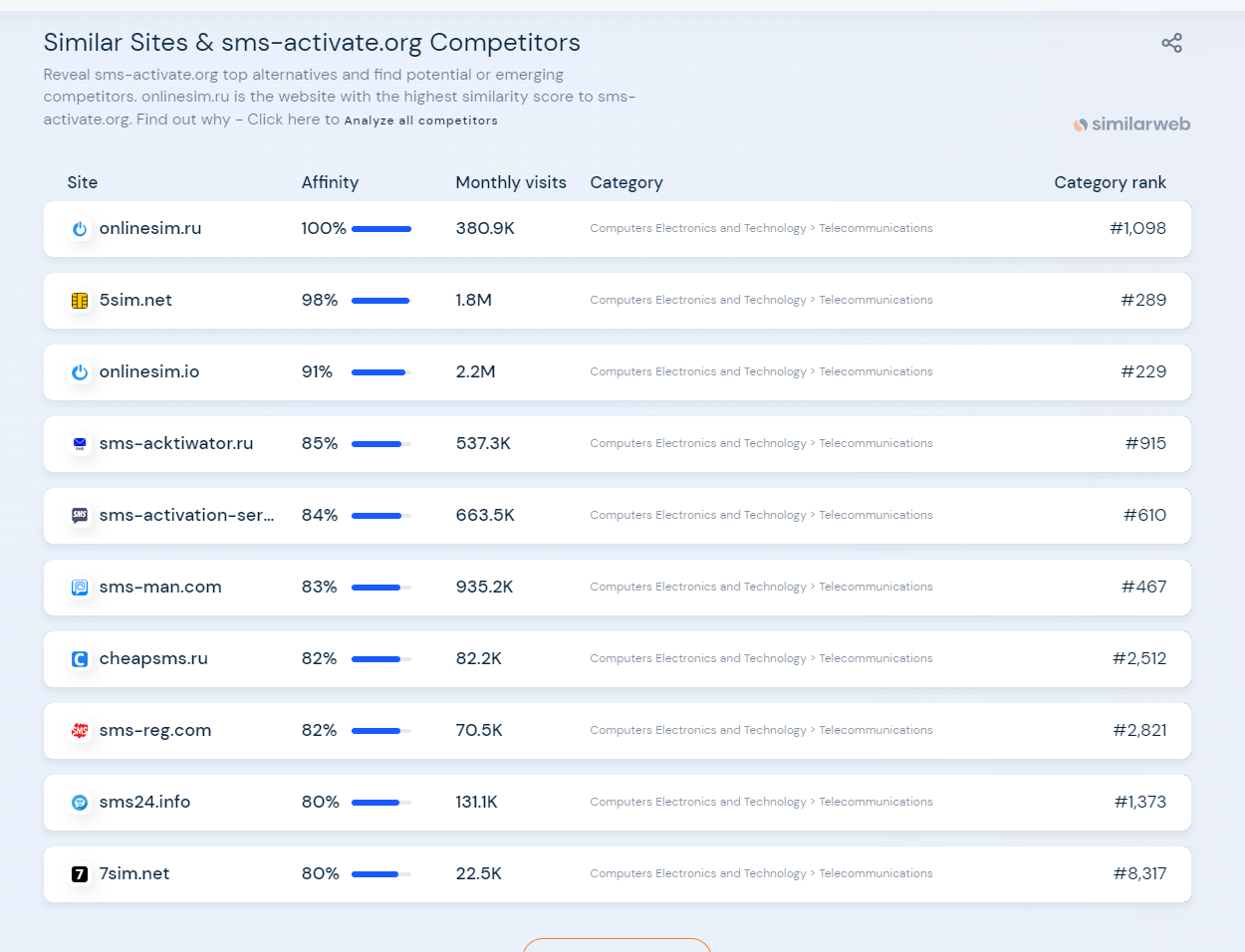Image resolution: width=1245 pixels, height=952 pixels.
Task: Click the onlinesim.ru favicon
Action: click(x=80, y=229)
